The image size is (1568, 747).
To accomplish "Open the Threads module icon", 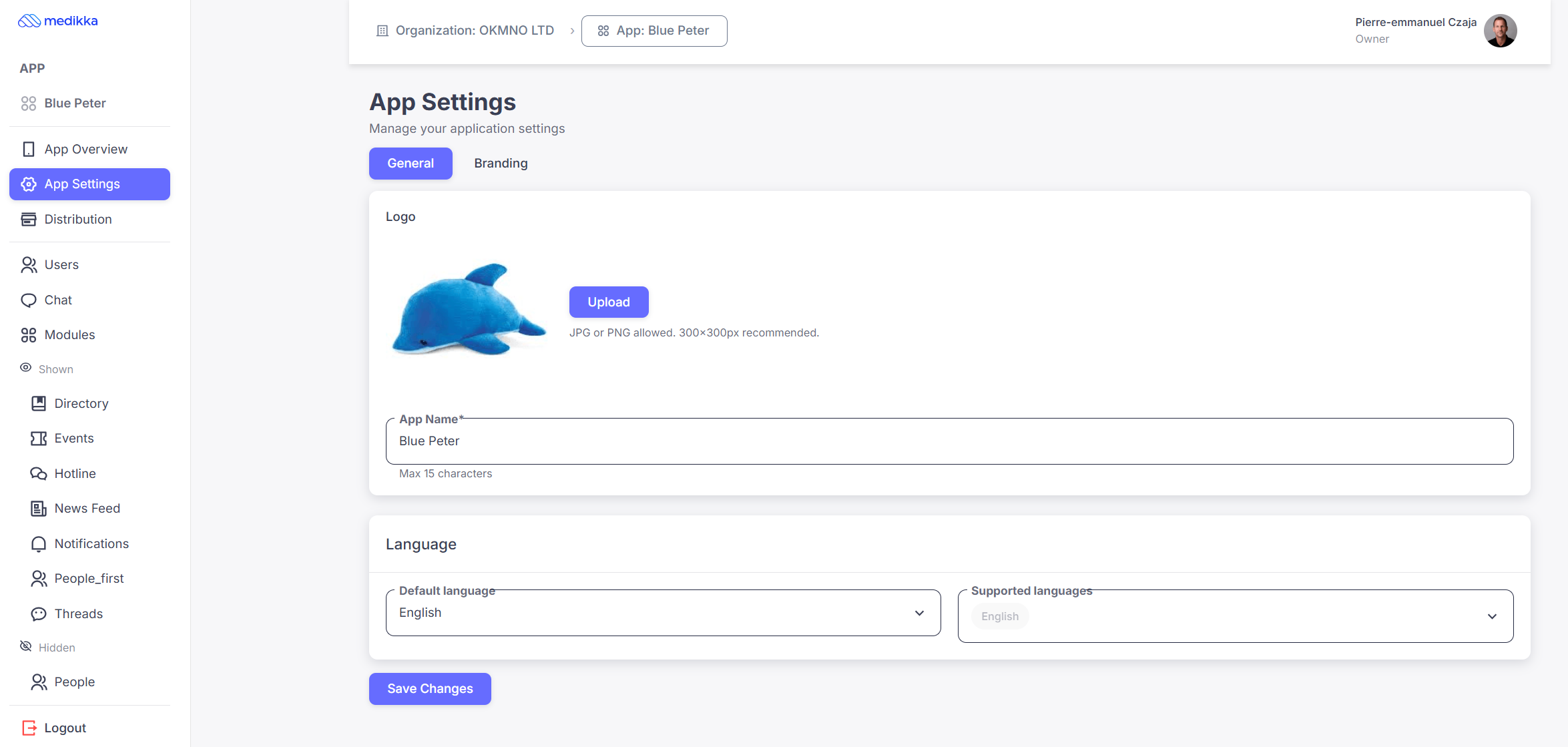I will click(x=38, y=614).
